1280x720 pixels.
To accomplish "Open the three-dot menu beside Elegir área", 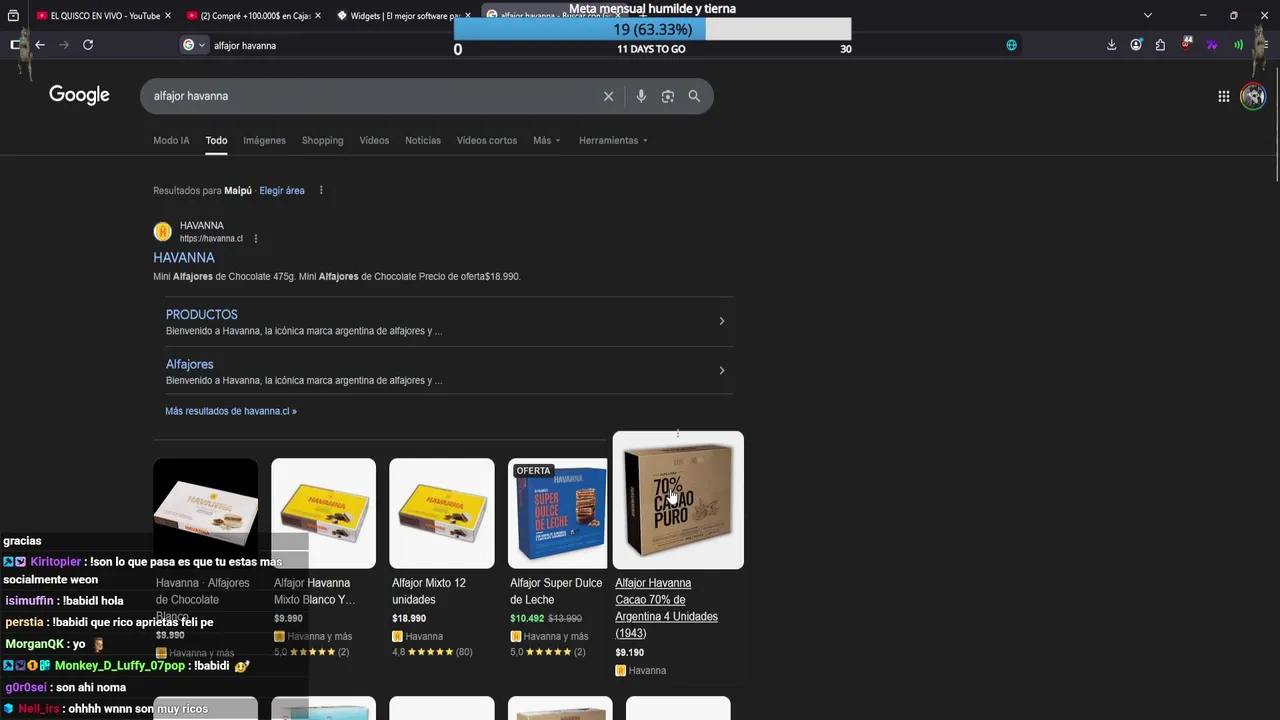I will click(321, 190).
